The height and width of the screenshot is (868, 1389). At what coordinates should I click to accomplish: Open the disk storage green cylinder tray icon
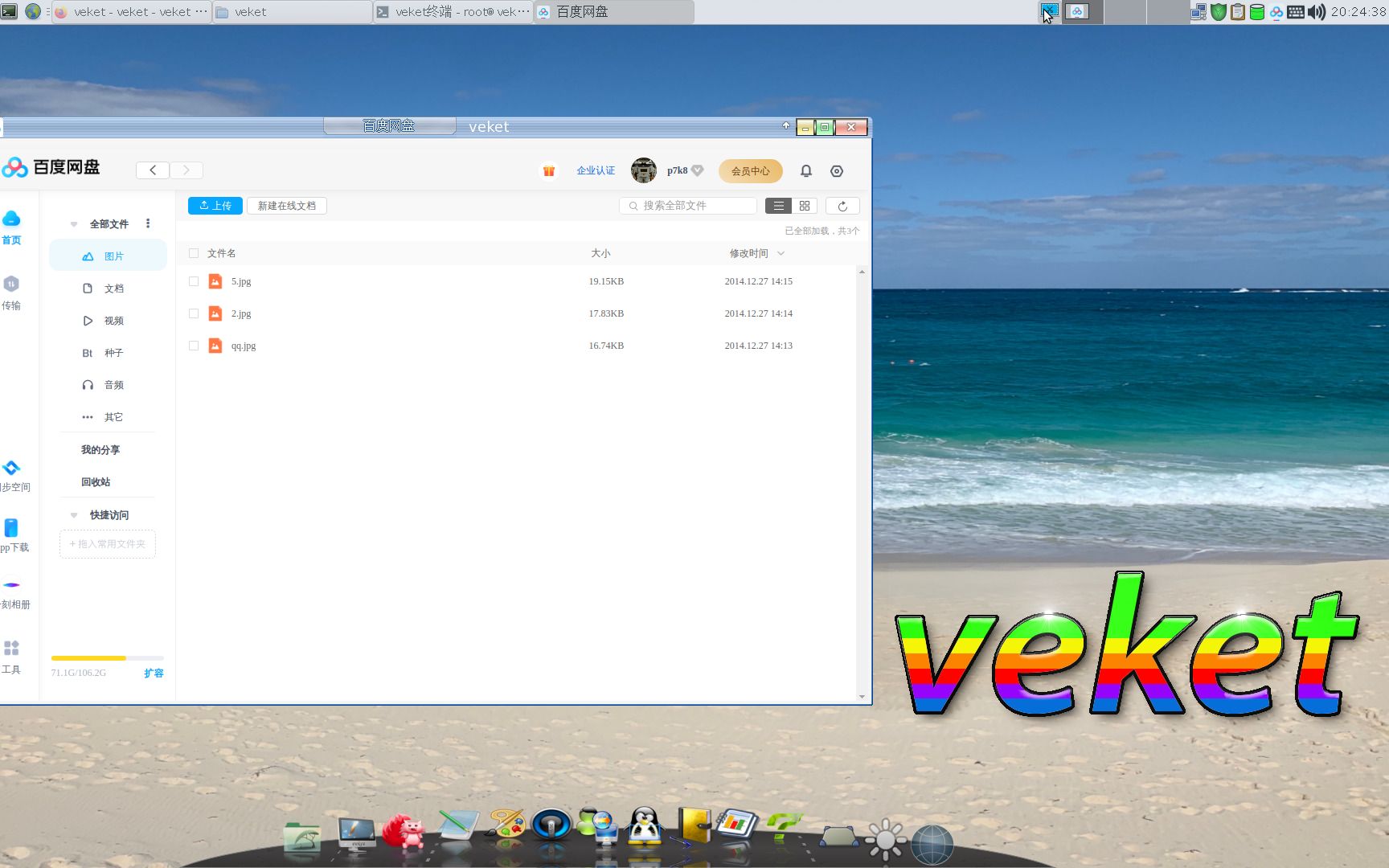pyautogui.click(x=1257, y=12)
